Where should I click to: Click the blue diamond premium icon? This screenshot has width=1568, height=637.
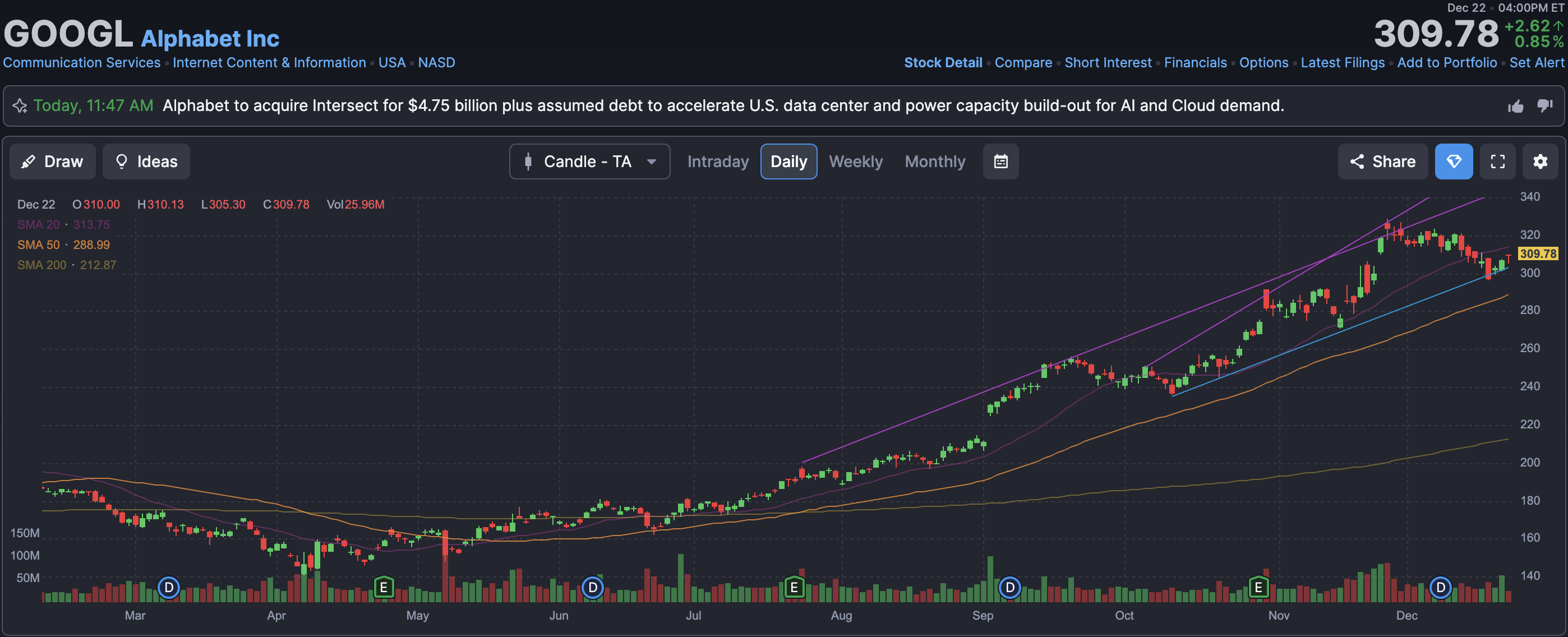[x=1454, y=161]
